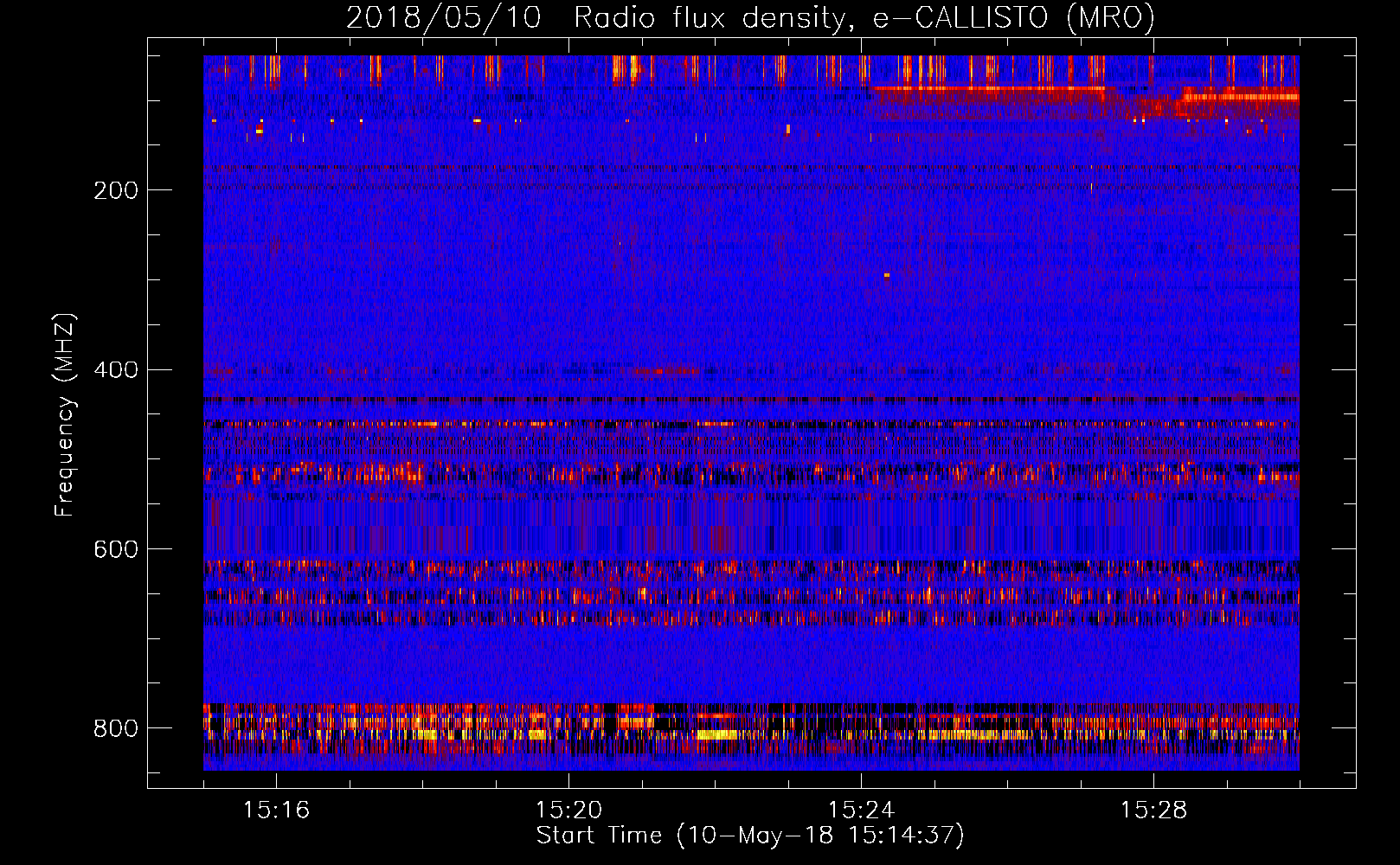This screenshot has height=865, width=1400.
Task: Select the 15:28 time axis label
Action: click(1153, 811)
